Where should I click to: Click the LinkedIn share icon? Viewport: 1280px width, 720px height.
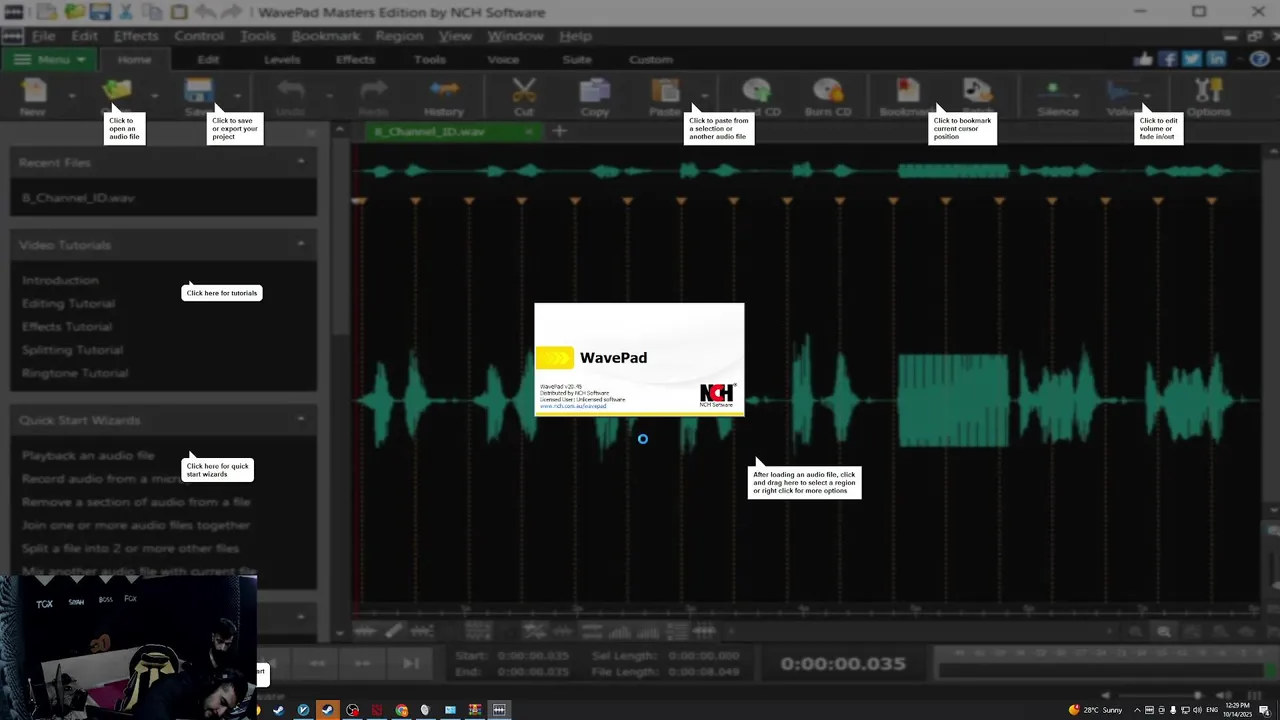[1216, 59]
